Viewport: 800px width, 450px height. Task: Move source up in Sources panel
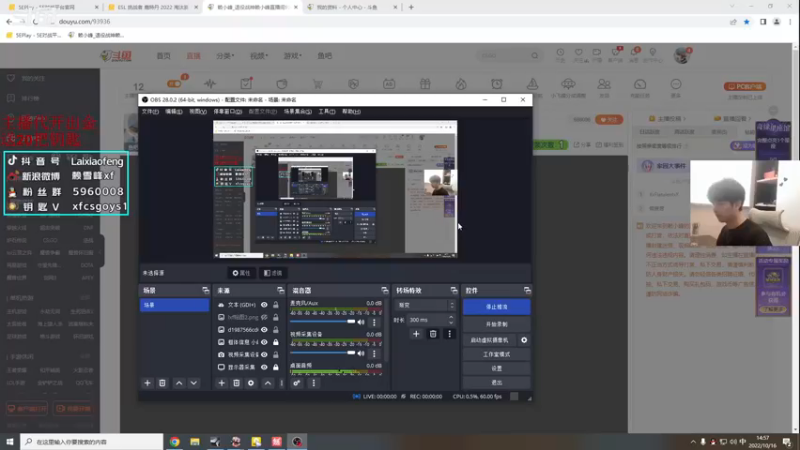pos(268,383)
